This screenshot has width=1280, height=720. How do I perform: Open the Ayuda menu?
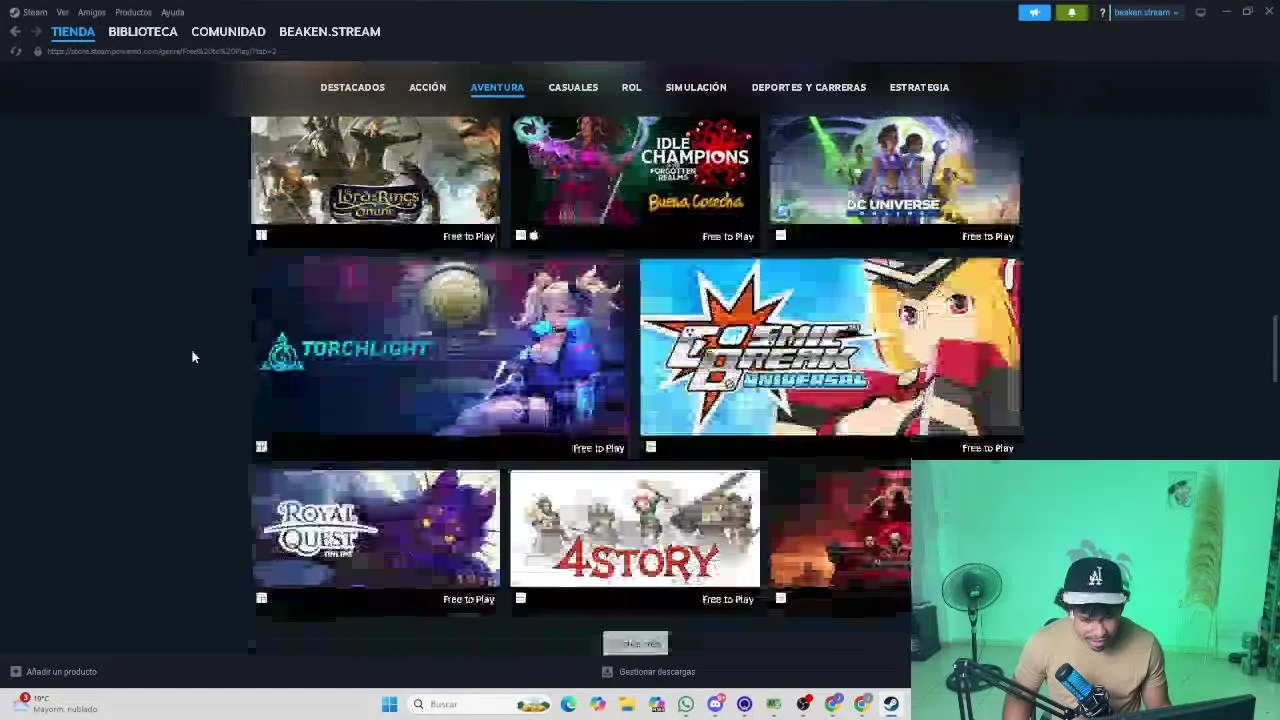tap(172, 12)
